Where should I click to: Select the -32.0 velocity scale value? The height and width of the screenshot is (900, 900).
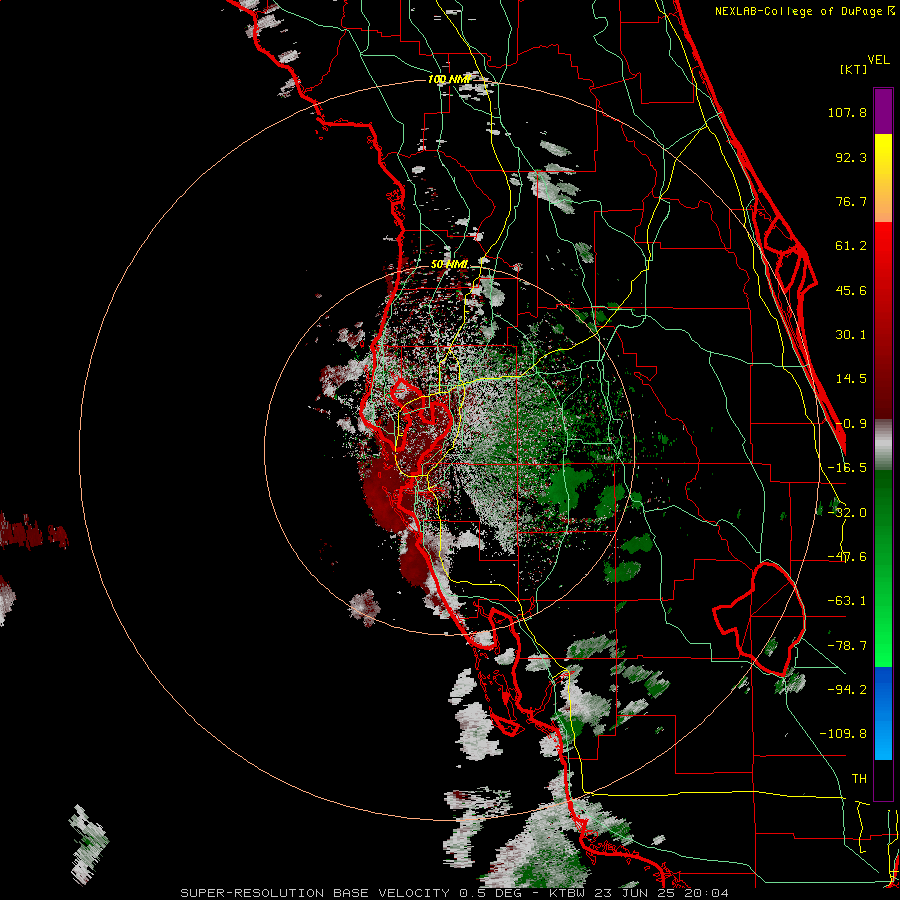[847, 513]
